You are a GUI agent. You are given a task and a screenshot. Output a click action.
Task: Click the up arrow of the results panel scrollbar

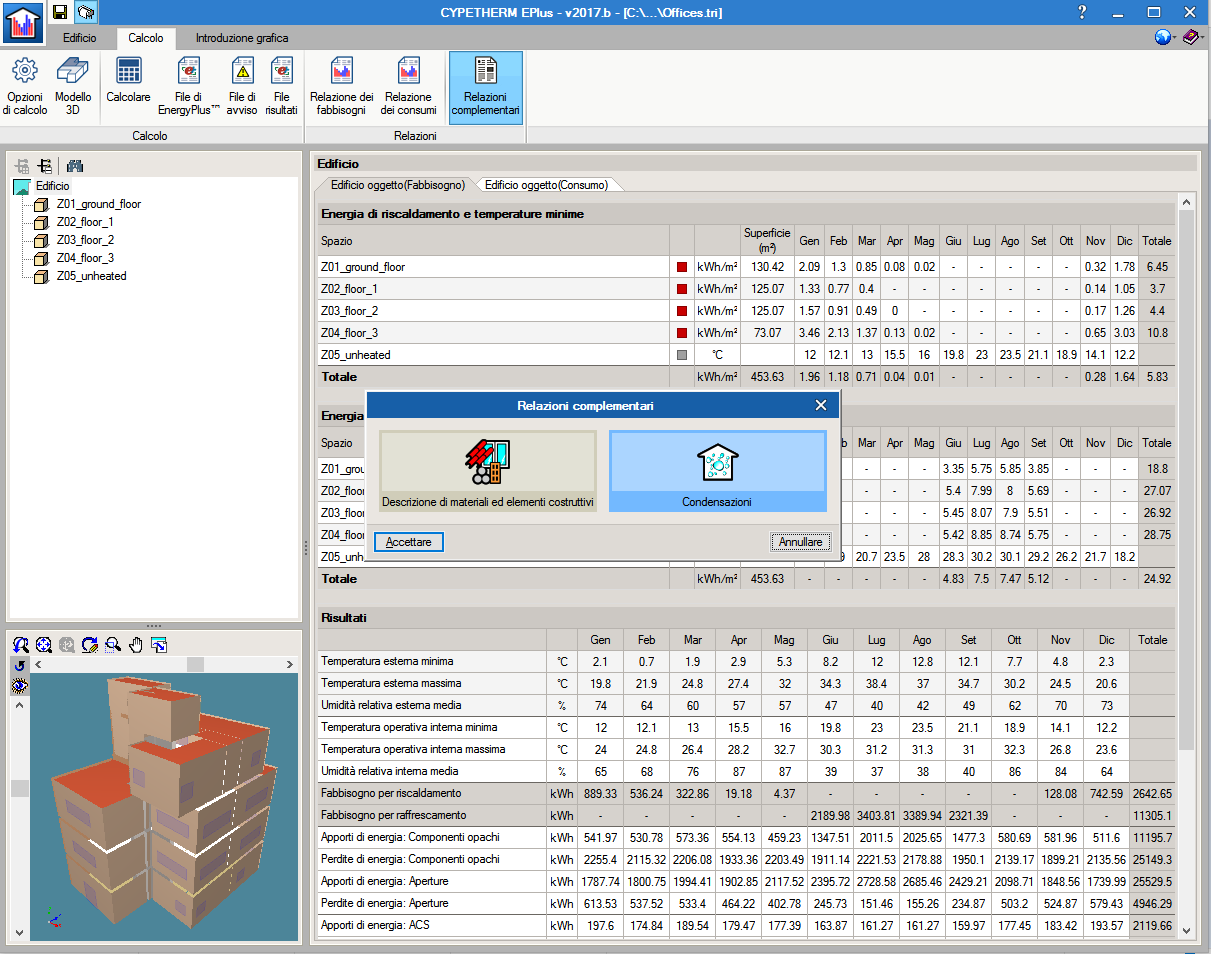tap(1187, 201)
